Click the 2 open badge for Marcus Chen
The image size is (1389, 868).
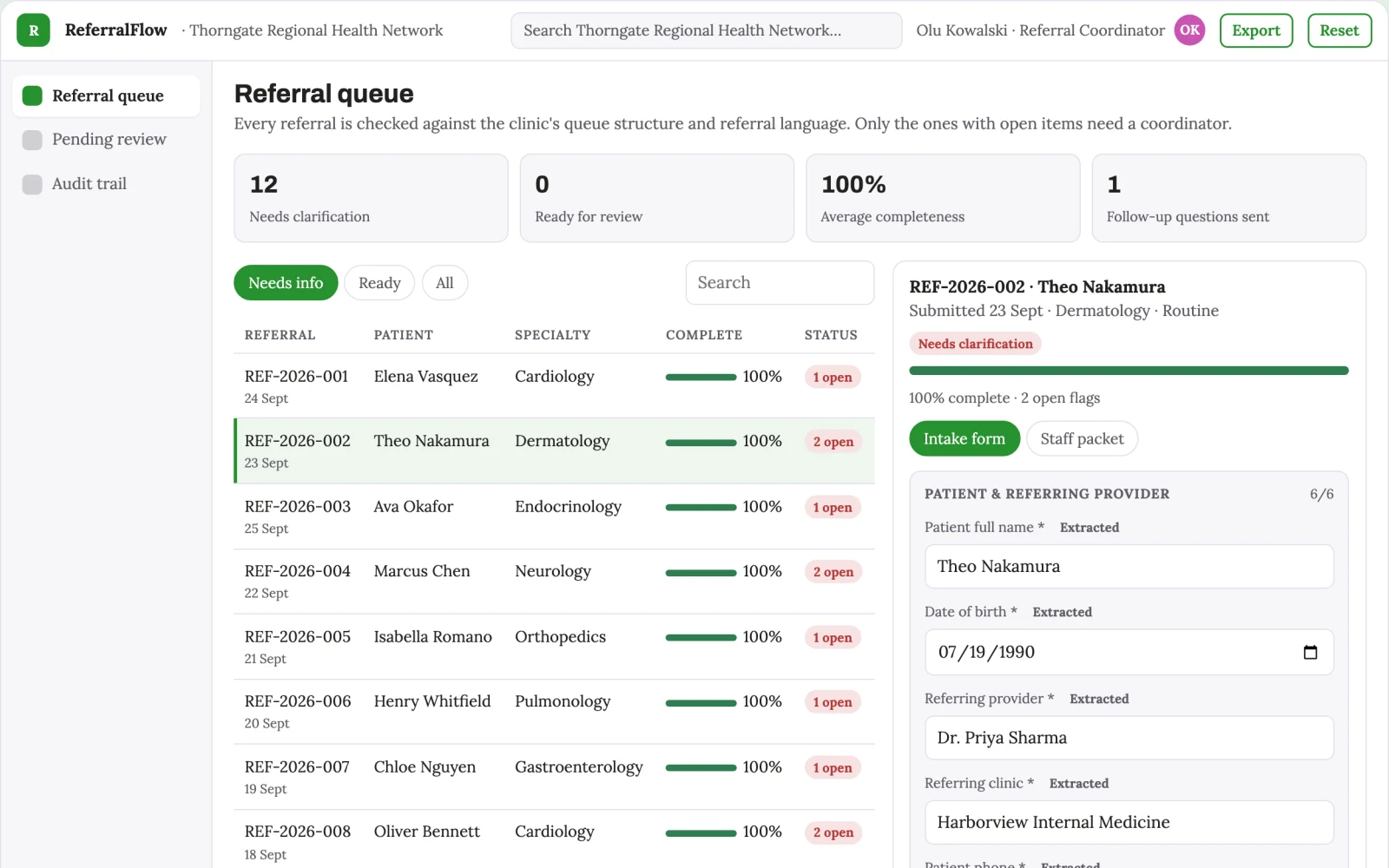pyautogui.click(x=833, y=572)
